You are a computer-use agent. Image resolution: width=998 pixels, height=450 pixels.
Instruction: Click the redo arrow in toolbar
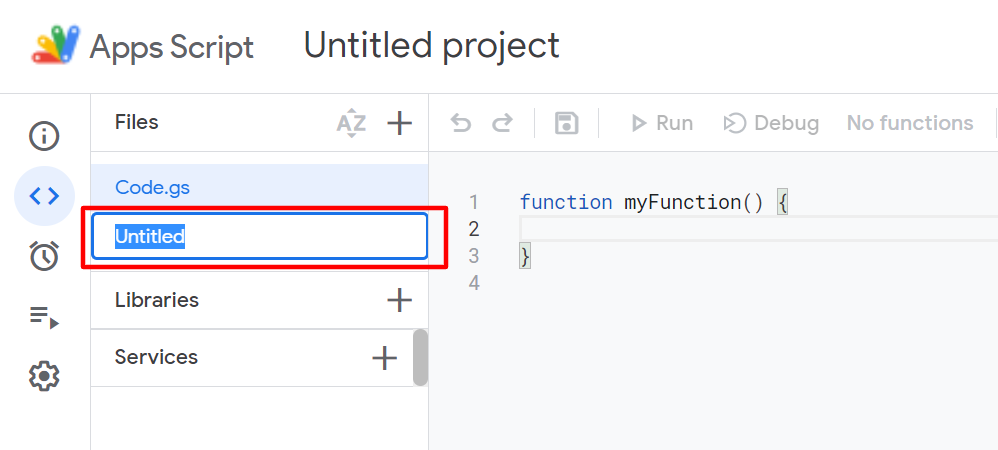click(502, 123)
